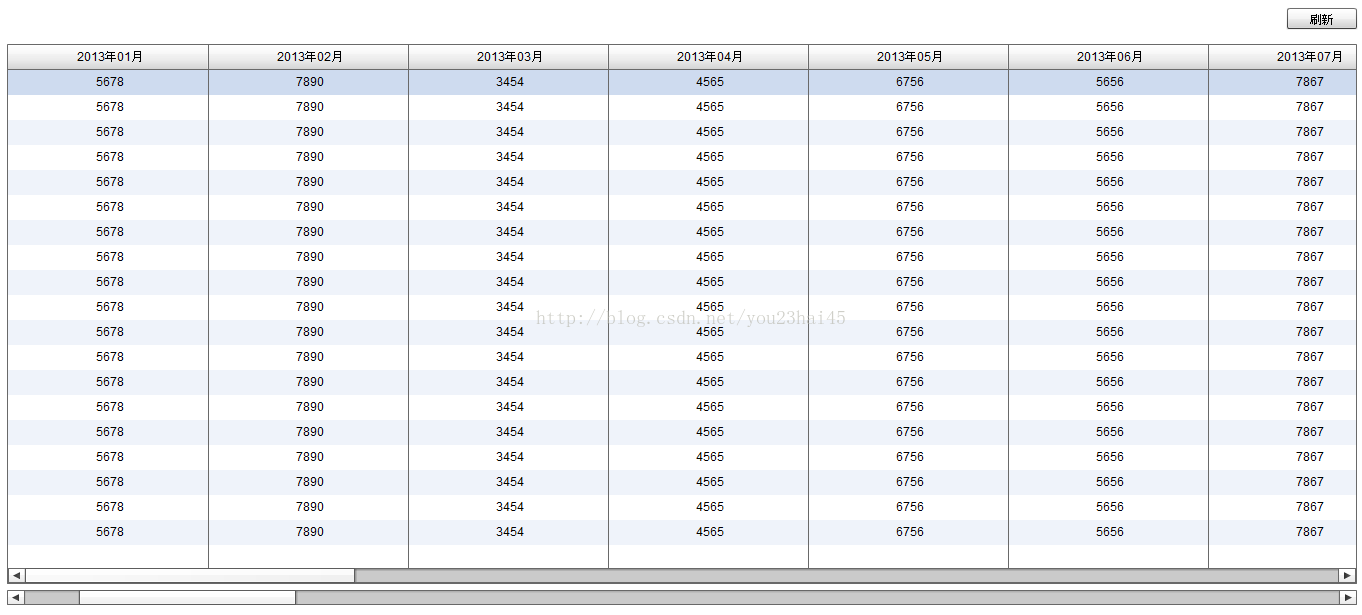Choose the 2013年06月 column header
1362x615 pixels.
tap(1109, 57)
